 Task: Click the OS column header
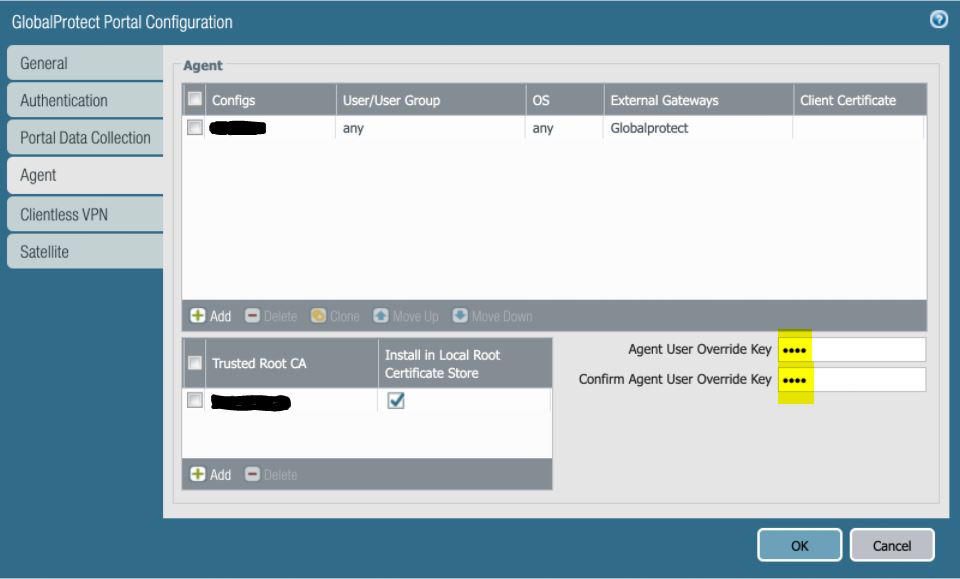(x=564, y=100)
